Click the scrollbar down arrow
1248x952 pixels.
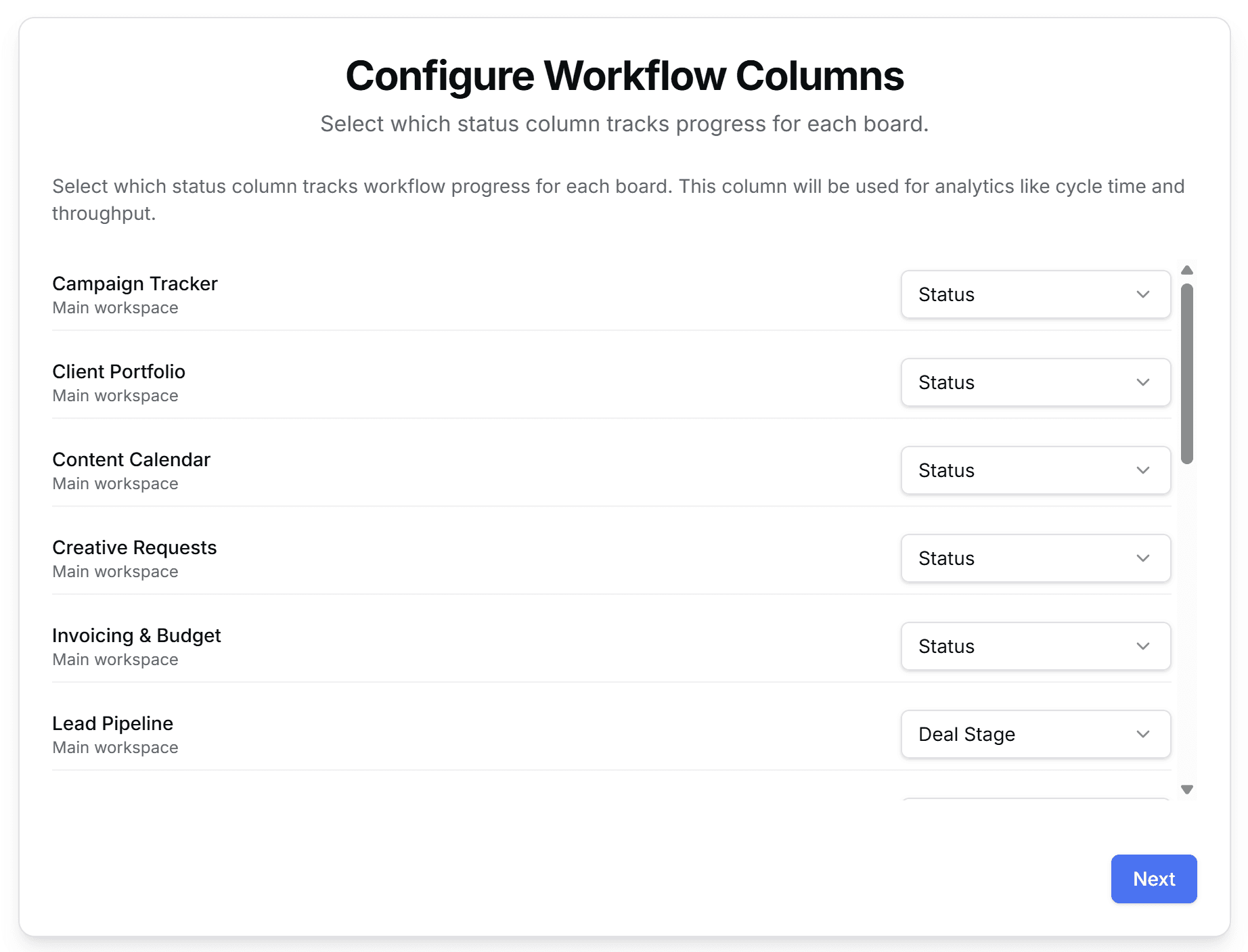(x=1187, y=788)
